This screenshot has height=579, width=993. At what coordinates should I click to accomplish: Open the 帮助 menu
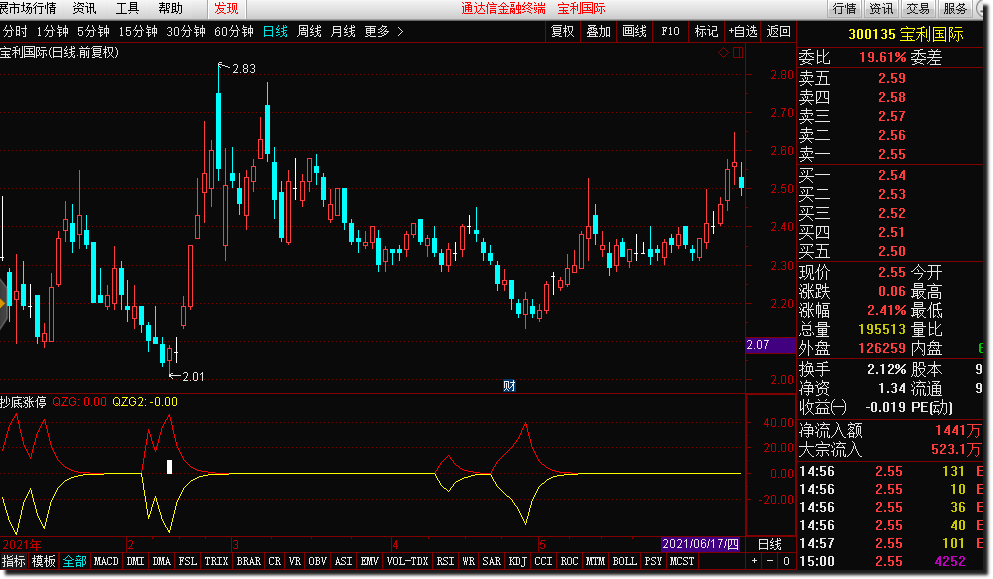tap(170, 9)
